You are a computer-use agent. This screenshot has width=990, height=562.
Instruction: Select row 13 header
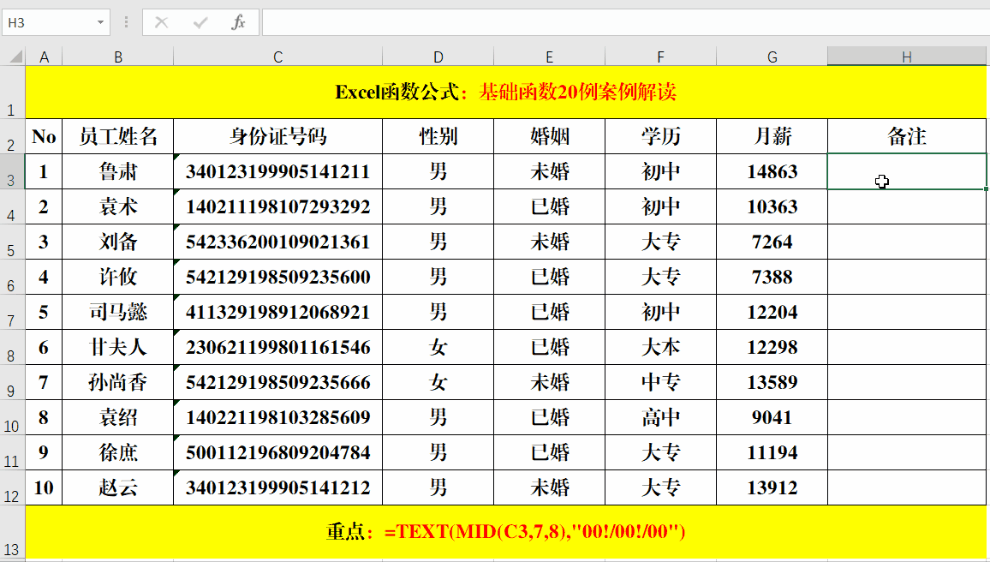[12, 532]
